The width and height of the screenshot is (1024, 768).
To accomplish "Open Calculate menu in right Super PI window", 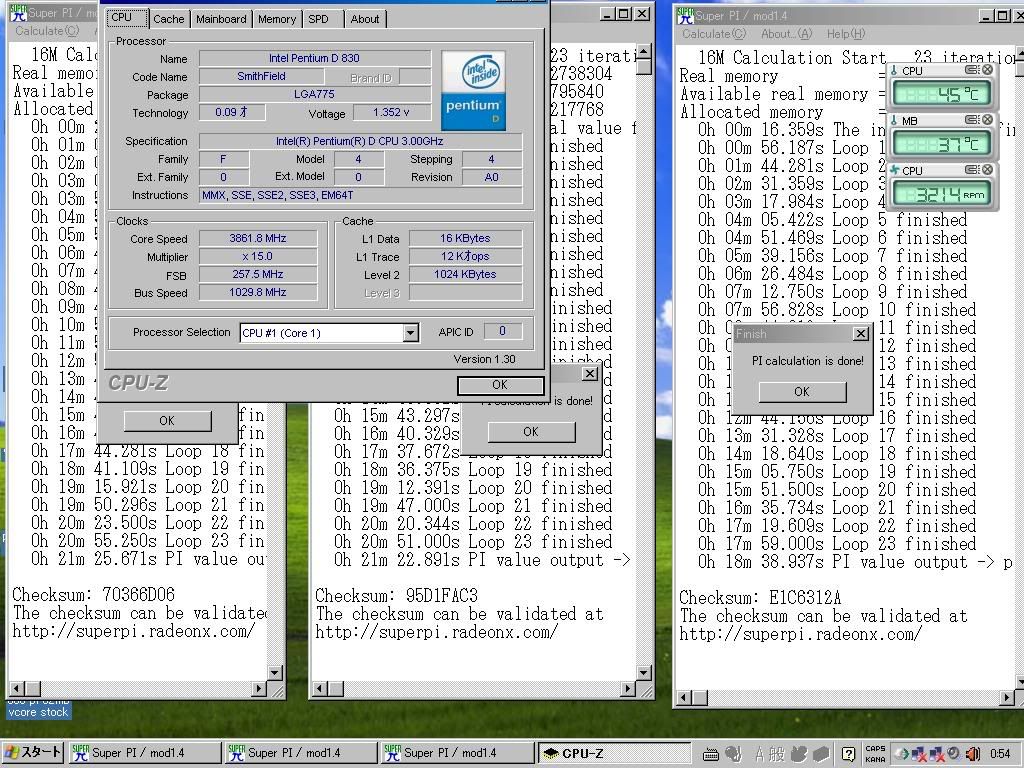I will (x=714, y=34).
